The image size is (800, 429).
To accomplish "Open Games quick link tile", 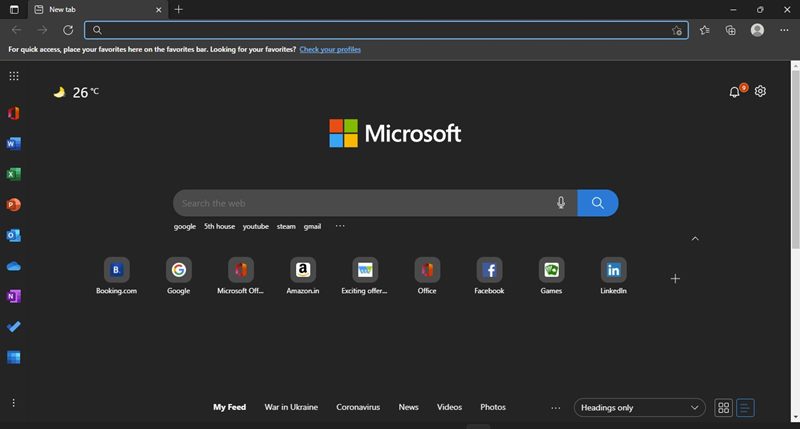I will (551, 276).
